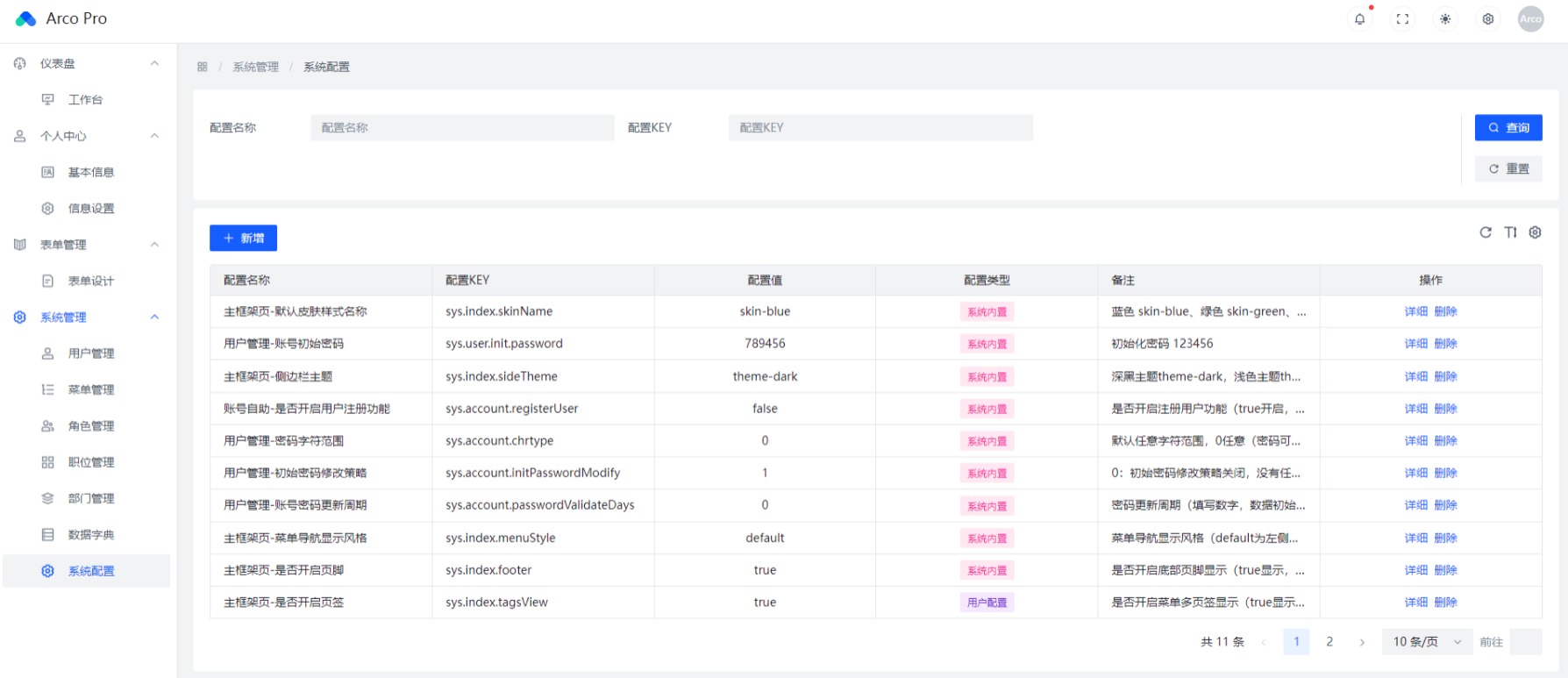Collapse the 个人中心 menu chevron
The width and height of the screenshot is (1568, 678).
[154, 136]
